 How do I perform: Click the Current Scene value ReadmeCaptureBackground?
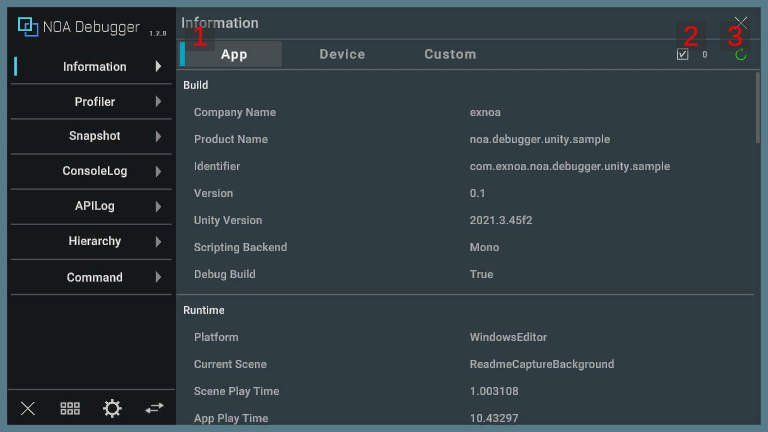[541, 364]
